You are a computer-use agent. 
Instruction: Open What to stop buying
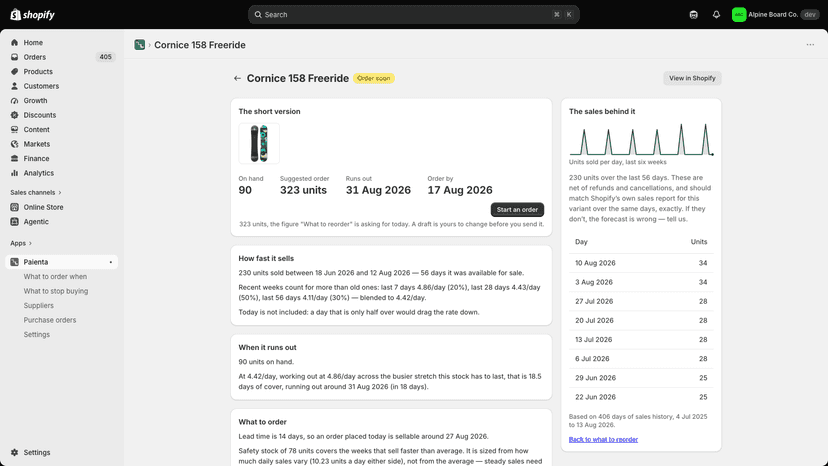[x=55, y=291]
